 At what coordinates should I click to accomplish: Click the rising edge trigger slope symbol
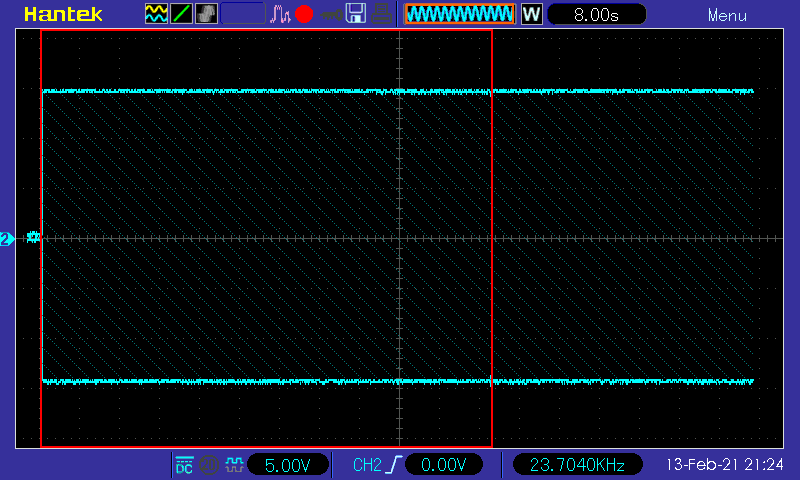395,465
